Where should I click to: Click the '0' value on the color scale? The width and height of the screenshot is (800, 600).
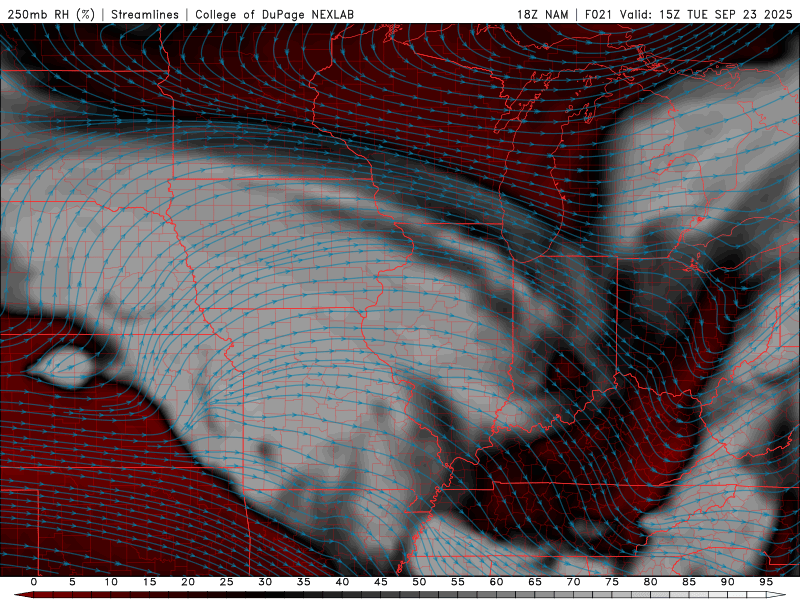click(x=34, y=582)
